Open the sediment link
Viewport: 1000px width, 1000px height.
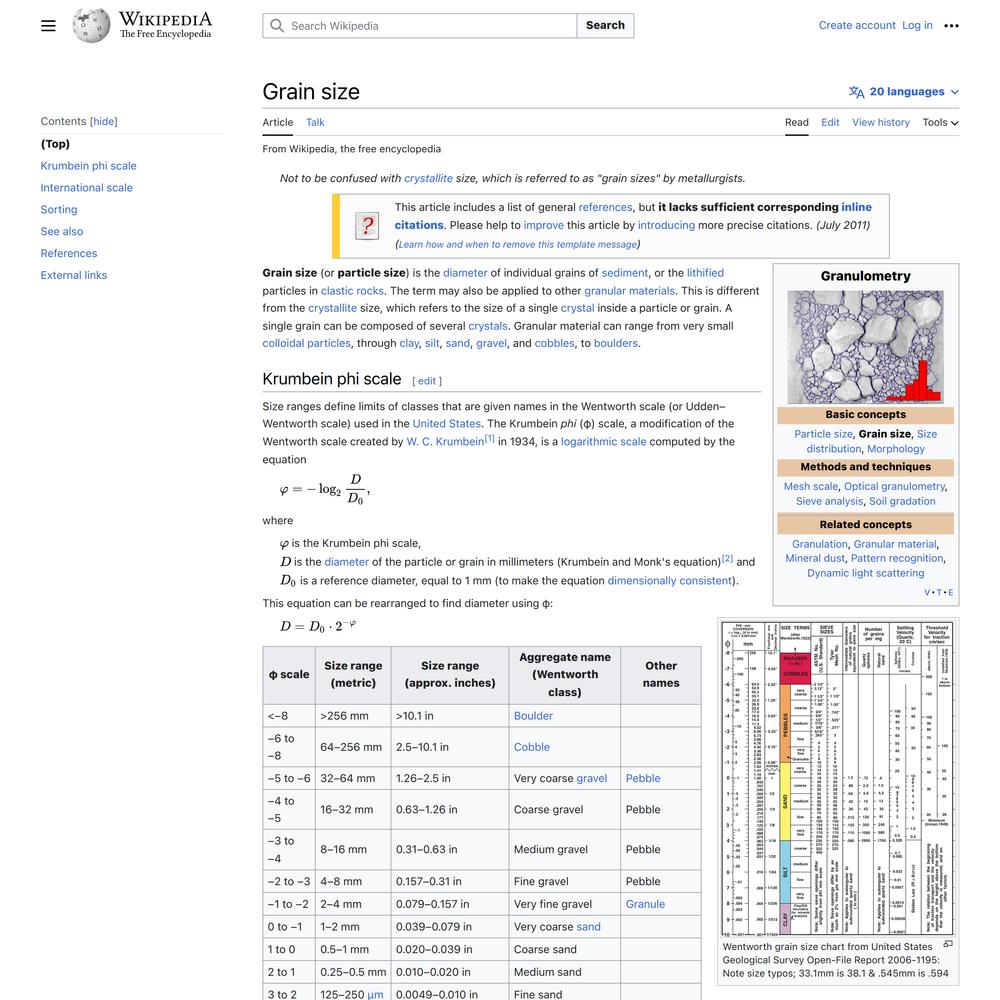point(625,273)
